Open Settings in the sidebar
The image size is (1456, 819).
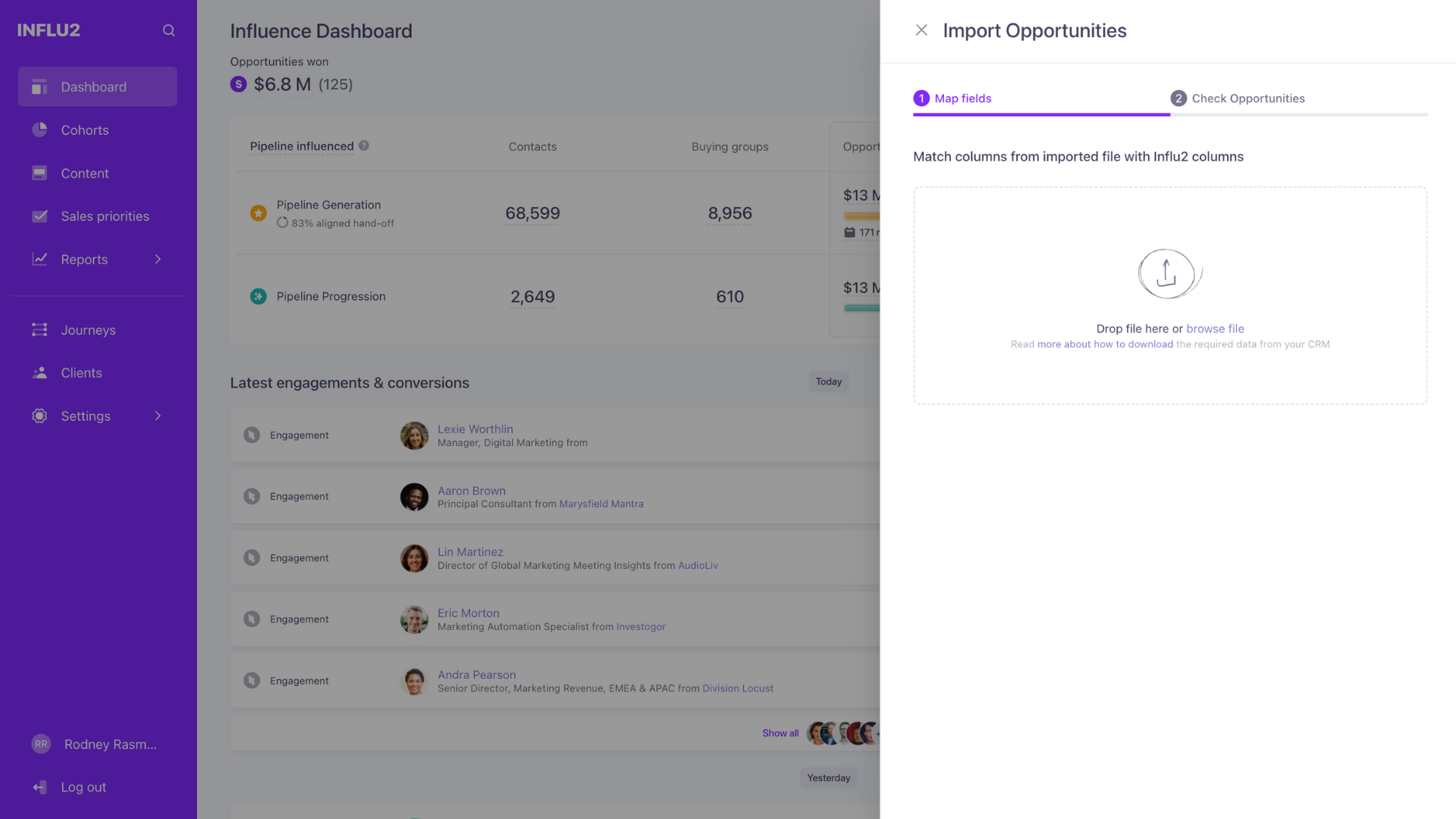click(86, 416)
